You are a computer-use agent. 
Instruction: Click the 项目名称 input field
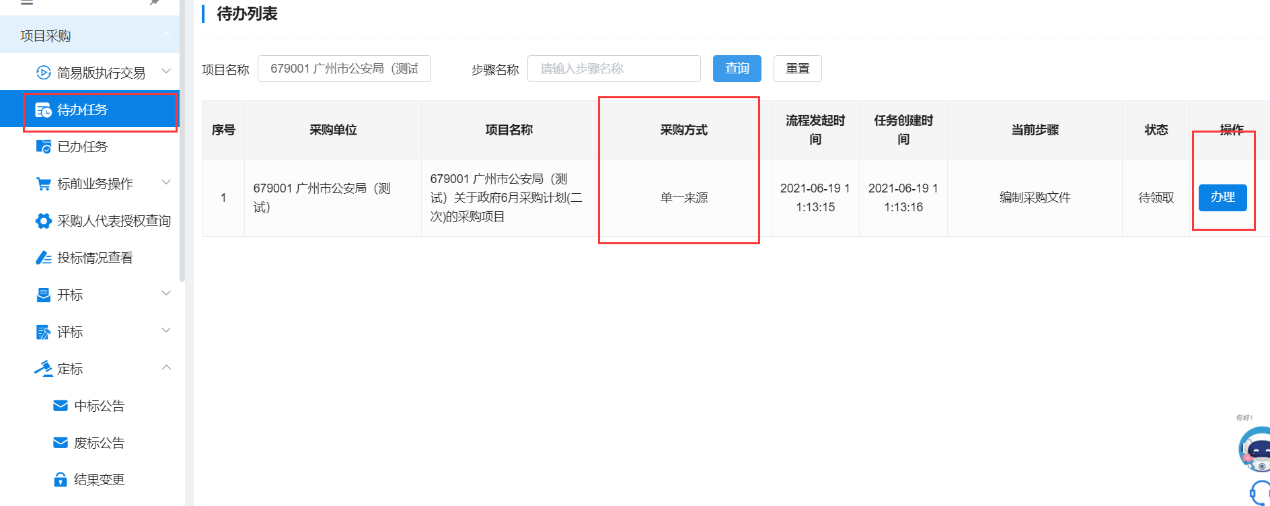pos(343,69)
